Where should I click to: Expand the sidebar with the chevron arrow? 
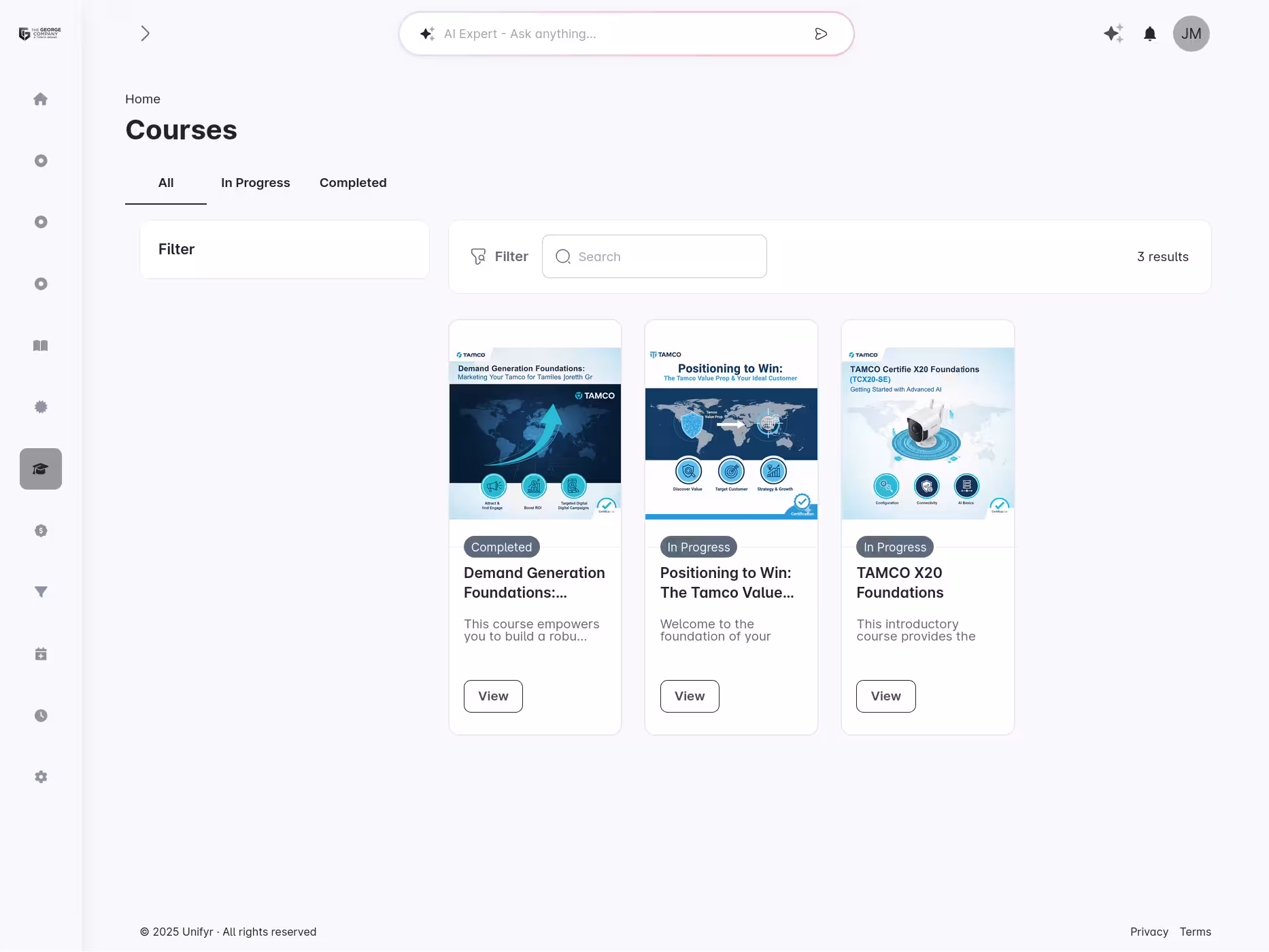tap(145, 33)
